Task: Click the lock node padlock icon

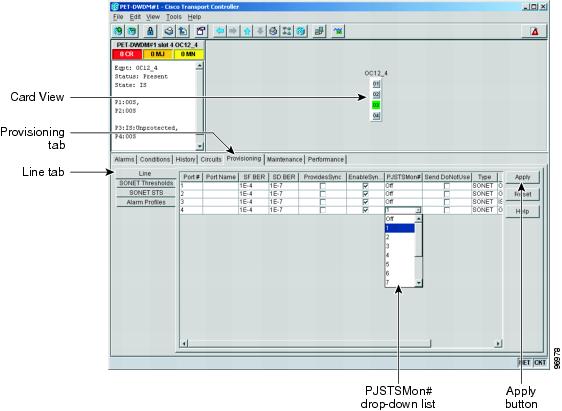Action: tap(150, 32)
